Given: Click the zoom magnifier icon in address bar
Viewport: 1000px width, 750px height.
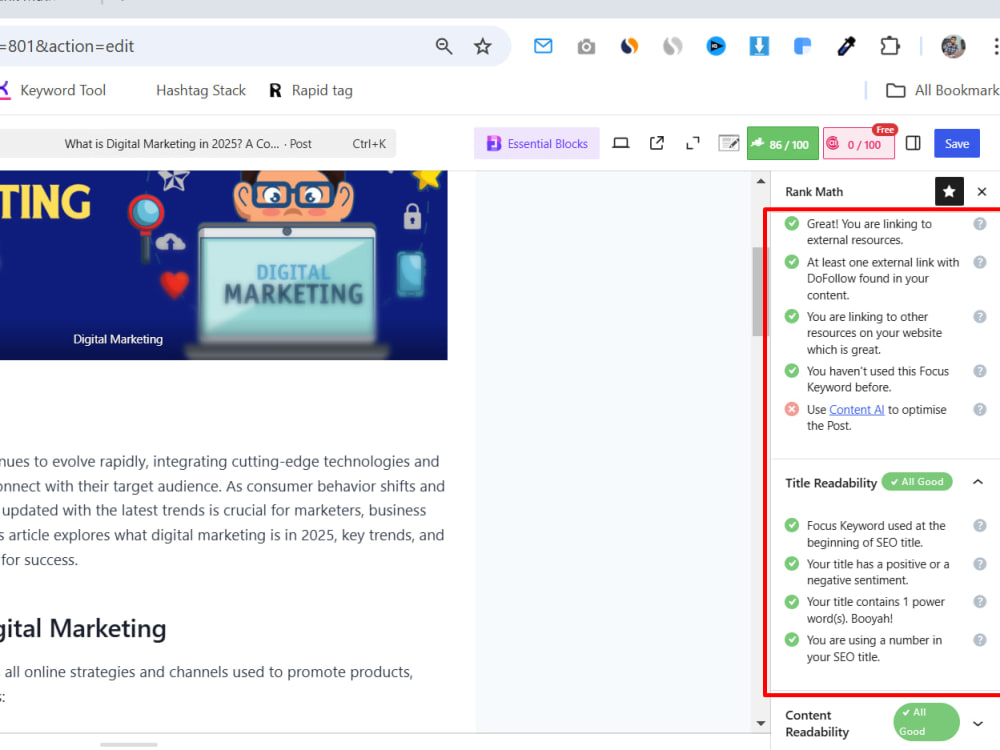Looking at the screenshot, I should pyautogui.click(x=444, y=46).
